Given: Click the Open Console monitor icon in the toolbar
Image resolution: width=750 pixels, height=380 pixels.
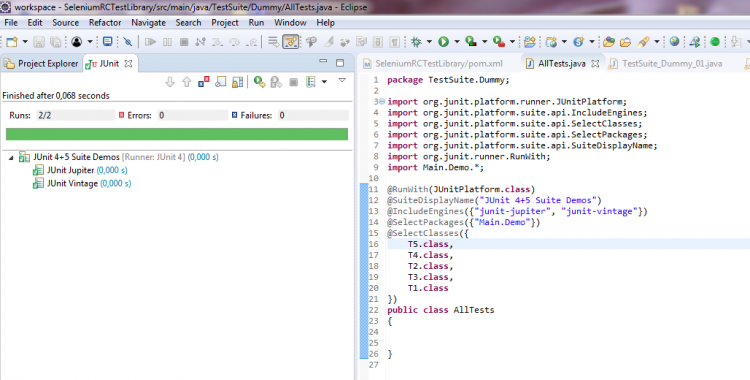Looking at the screenshot, I should [108, 42].
